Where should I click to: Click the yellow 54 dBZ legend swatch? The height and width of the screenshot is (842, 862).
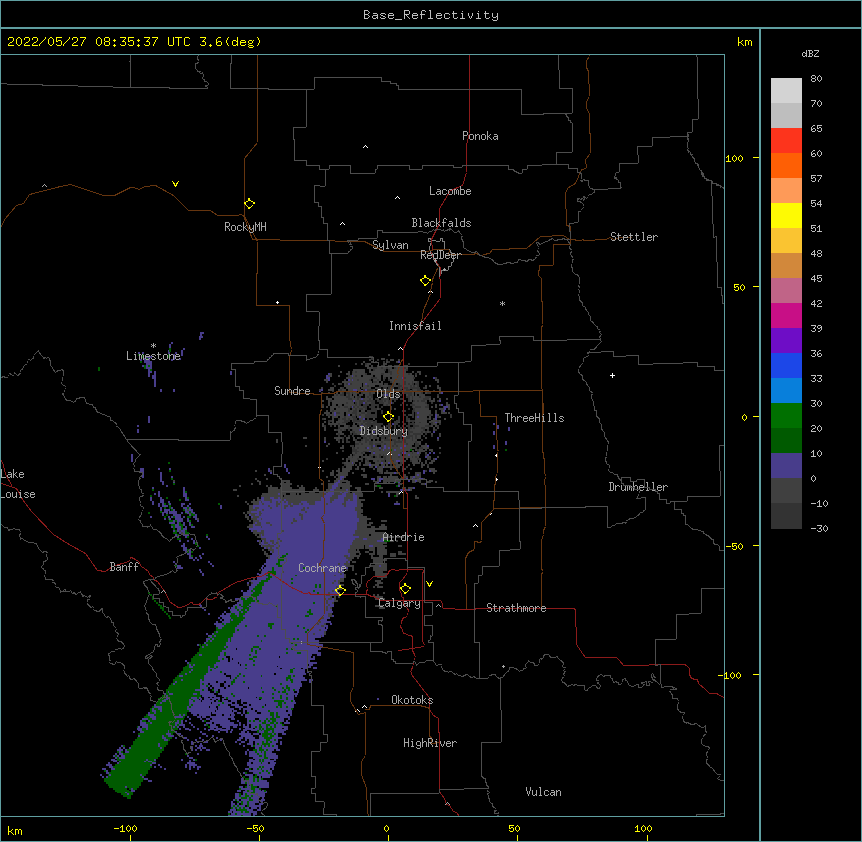[786, 215]
